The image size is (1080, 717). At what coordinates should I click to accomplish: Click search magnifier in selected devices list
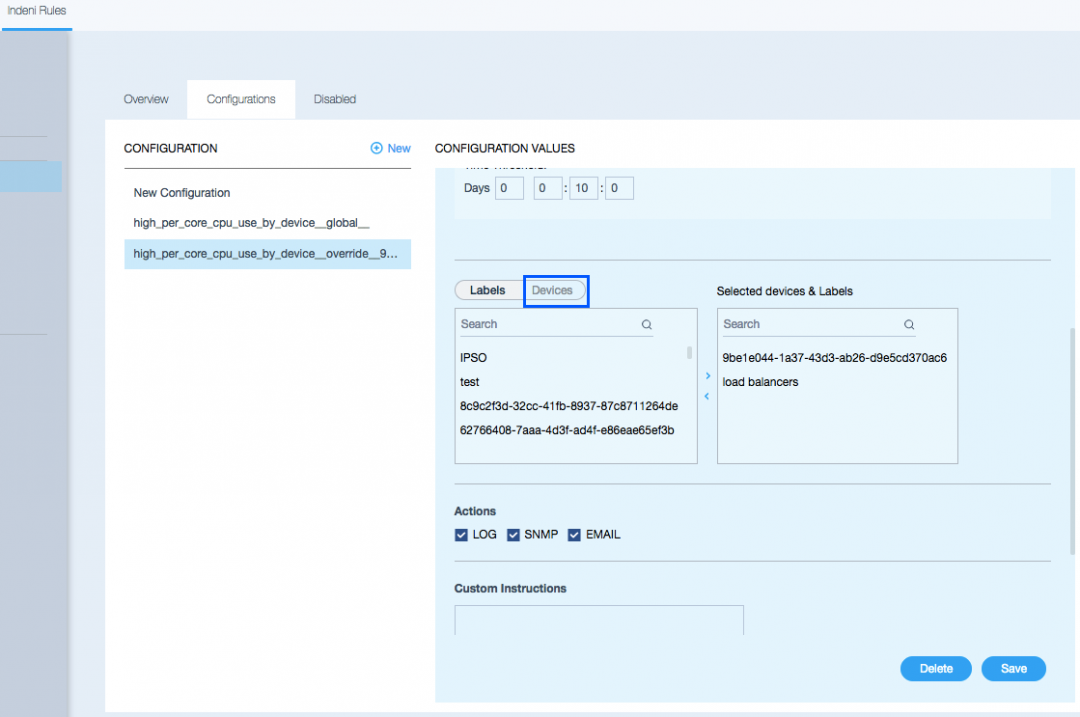tap(909, 325)
